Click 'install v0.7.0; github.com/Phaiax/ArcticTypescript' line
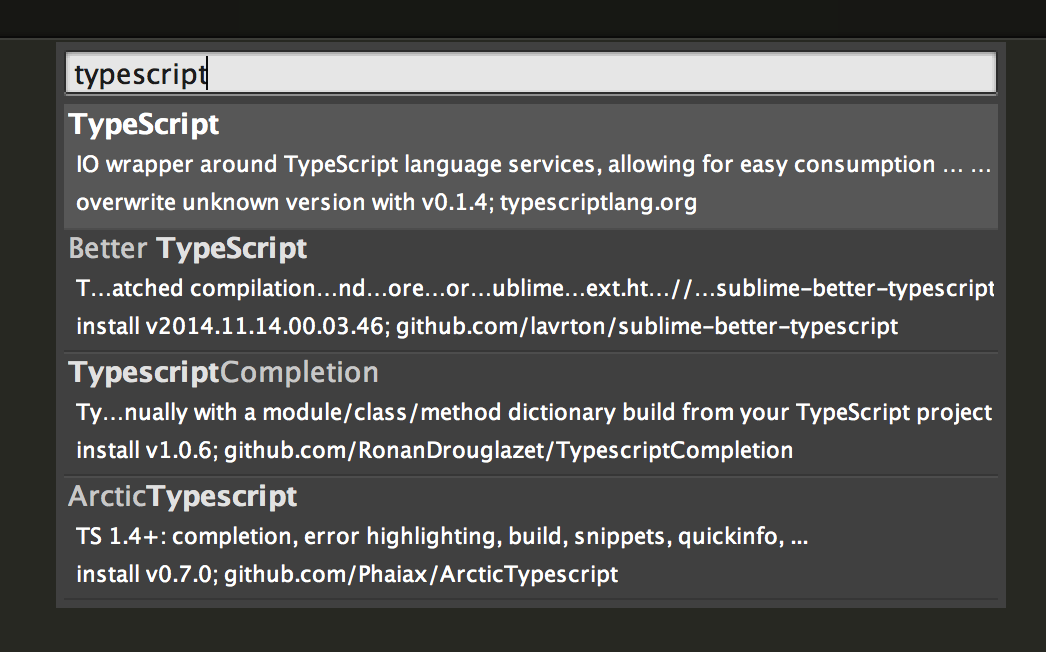This screenshot has width=1046, height=652. tap(347, 575)
